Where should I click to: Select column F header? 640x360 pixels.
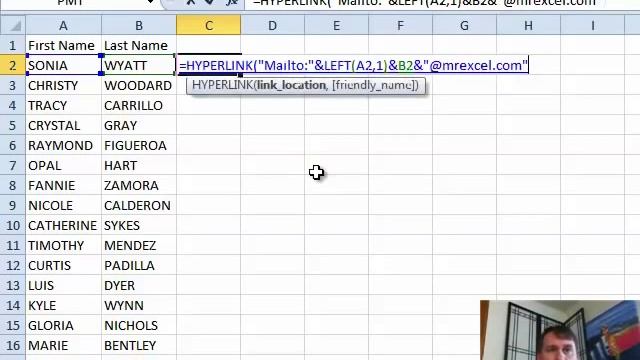[x=400, y=26]
